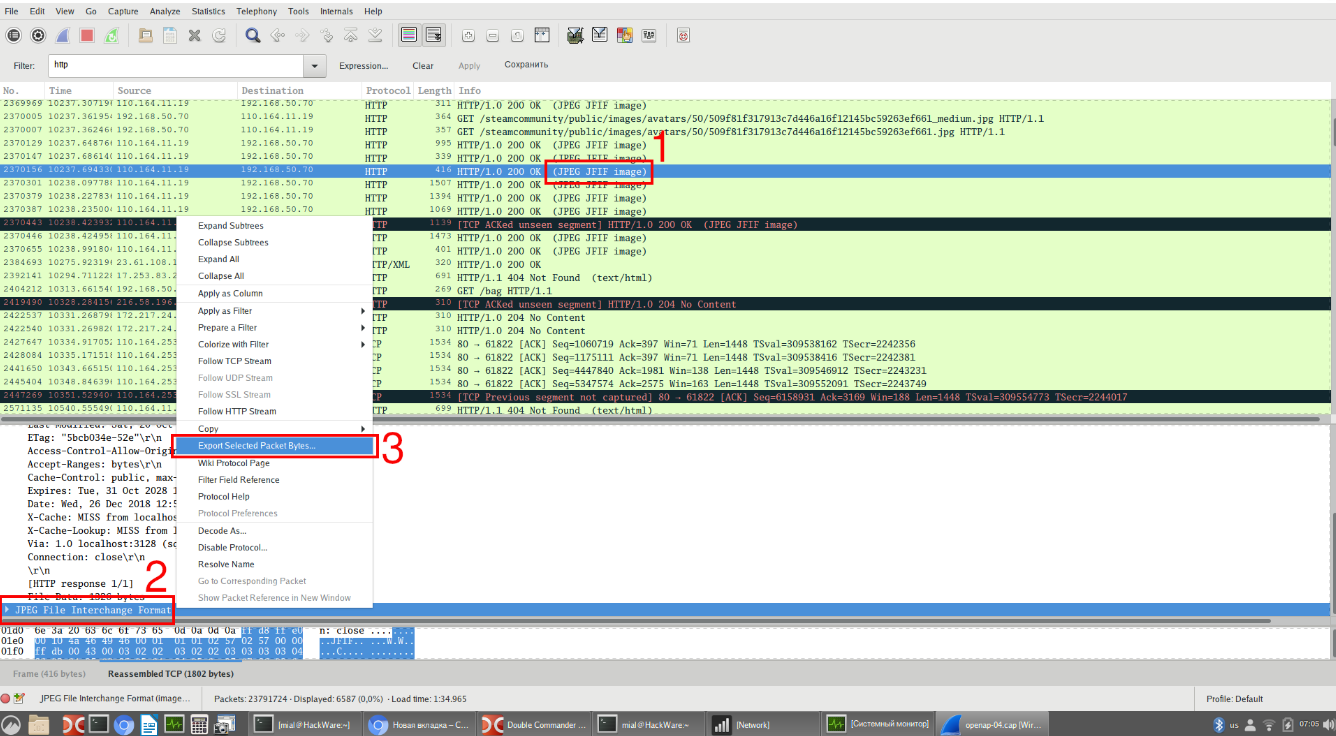The image size is (1336, 736).
Task: Open Double Commander from the taskbar
Action: tap(532, 724)
